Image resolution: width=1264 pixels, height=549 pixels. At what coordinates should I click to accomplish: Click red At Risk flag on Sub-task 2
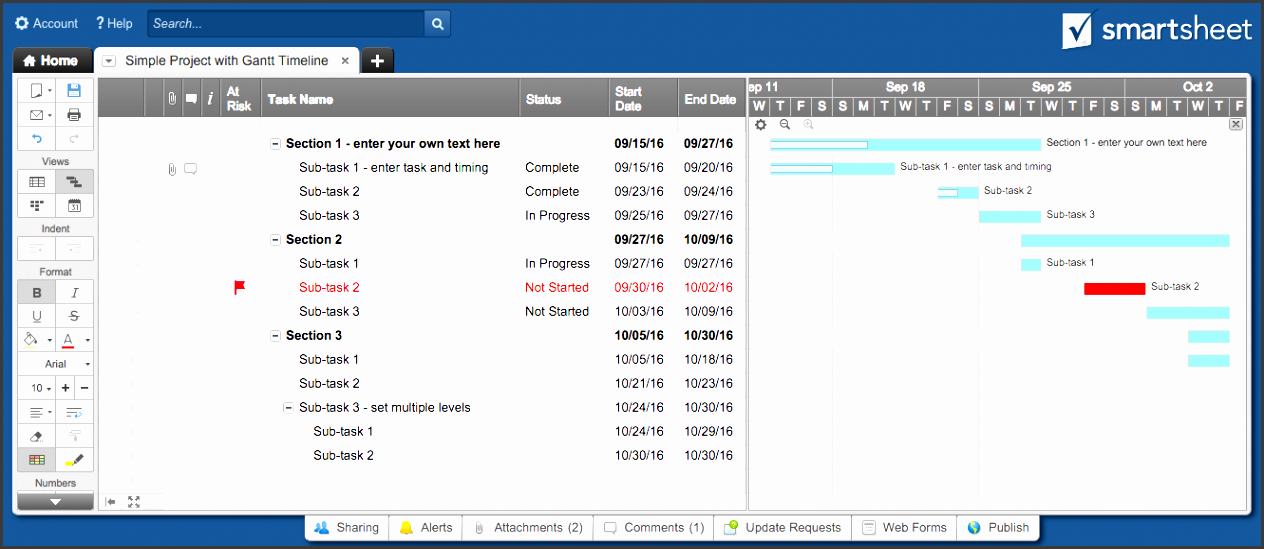coord(239,287)
